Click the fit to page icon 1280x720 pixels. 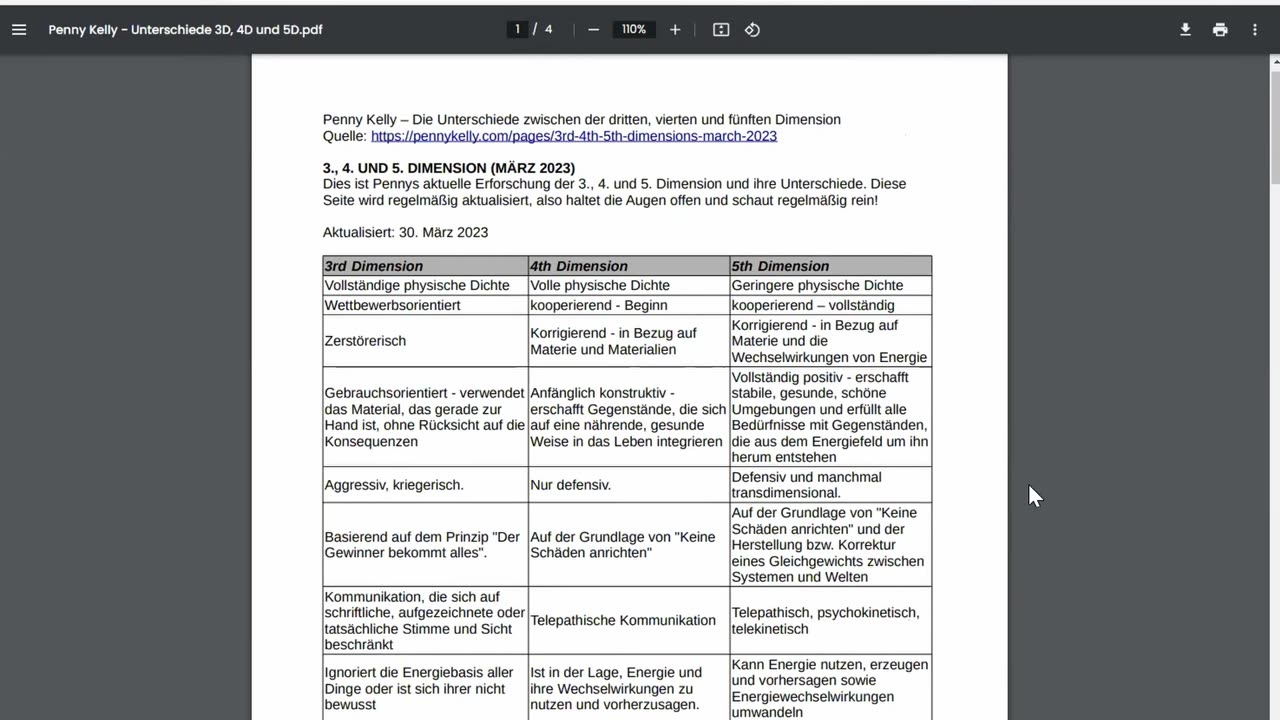pos(721,30)
